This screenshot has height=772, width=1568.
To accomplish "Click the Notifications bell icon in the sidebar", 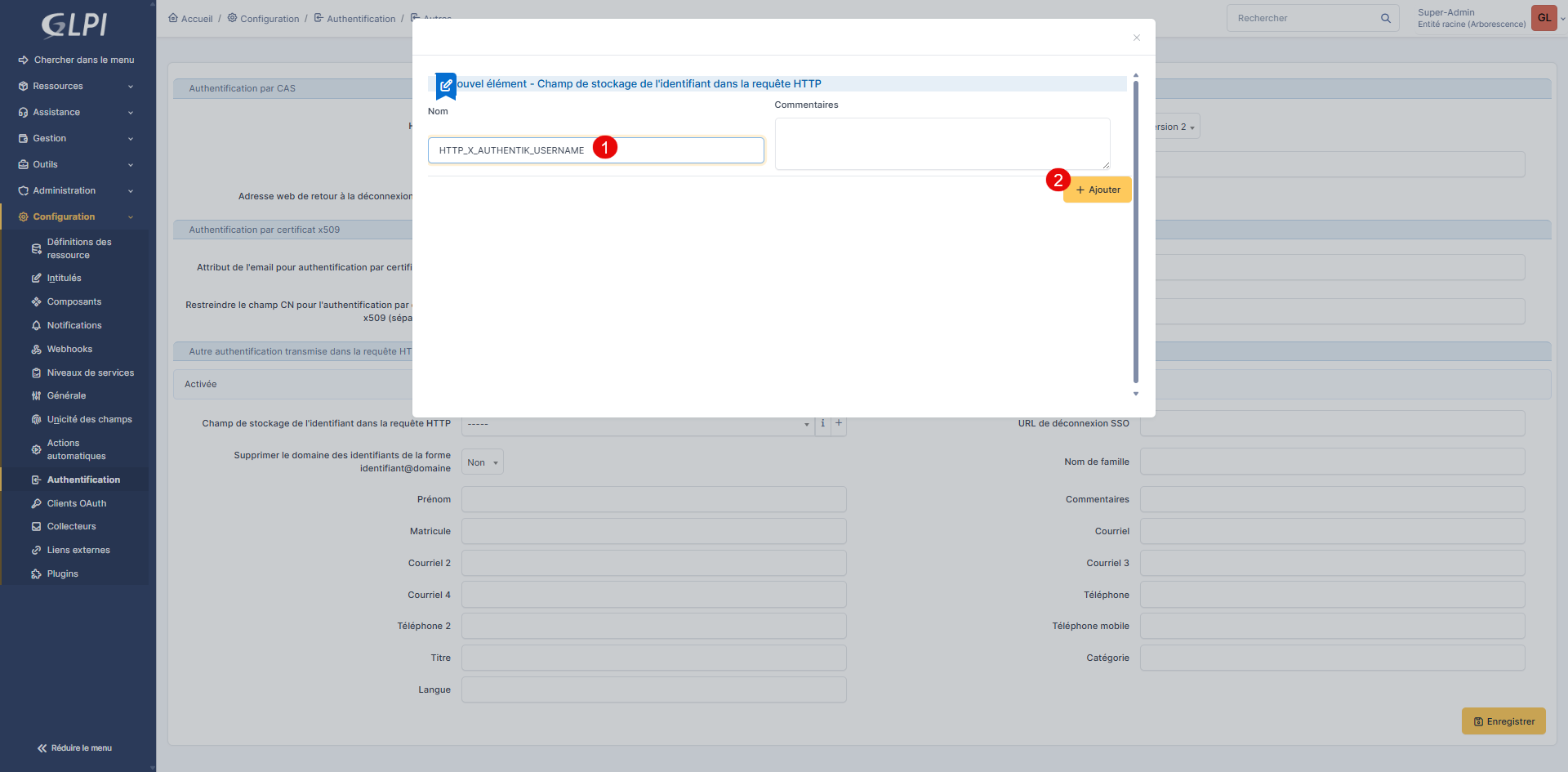I will tap(36, 326).
